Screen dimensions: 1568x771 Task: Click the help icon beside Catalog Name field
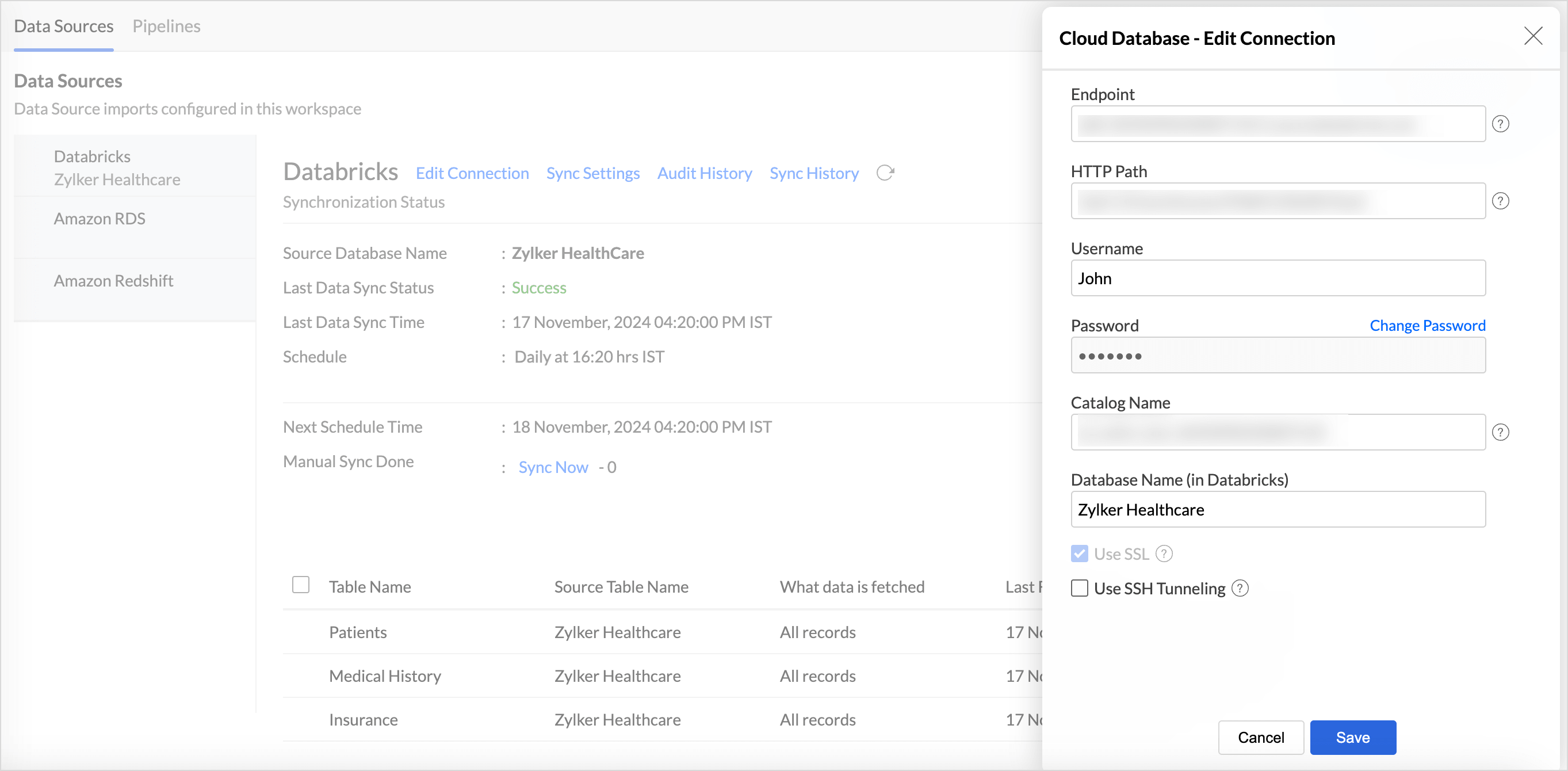coord(1501,433)
